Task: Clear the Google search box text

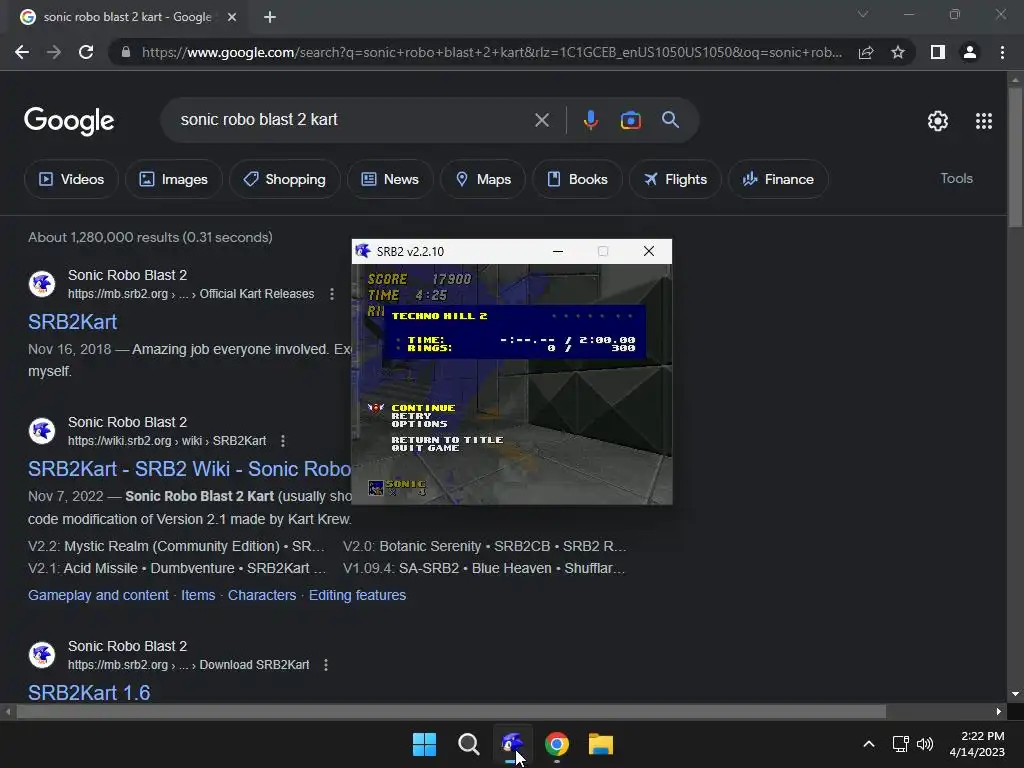Action: point(541,120)
